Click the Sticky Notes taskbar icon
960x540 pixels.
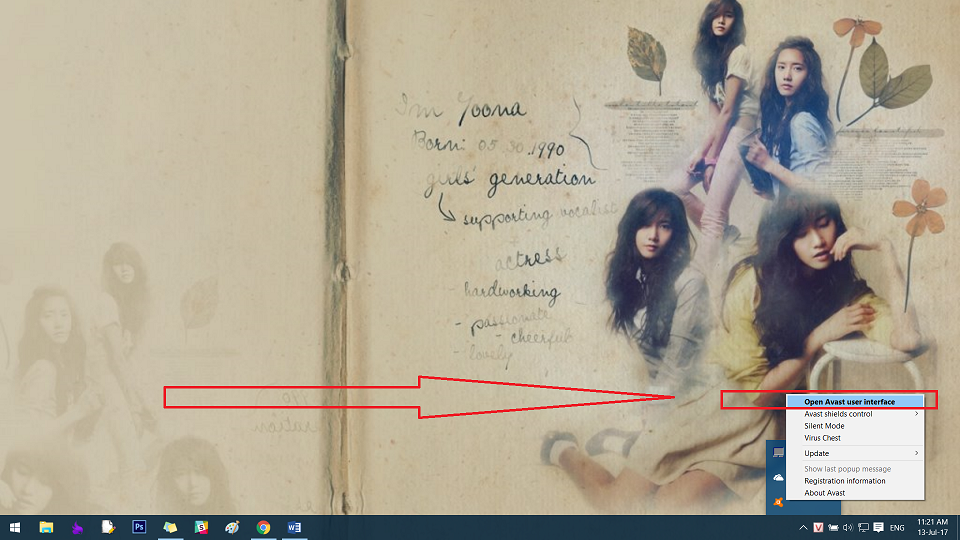click(170, 527)
